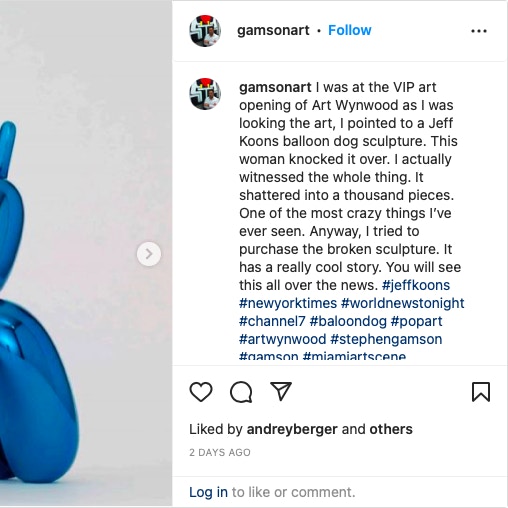The image size is (508, 508).
Task: Show others who liked the post
Action: (x=391, y=429)
